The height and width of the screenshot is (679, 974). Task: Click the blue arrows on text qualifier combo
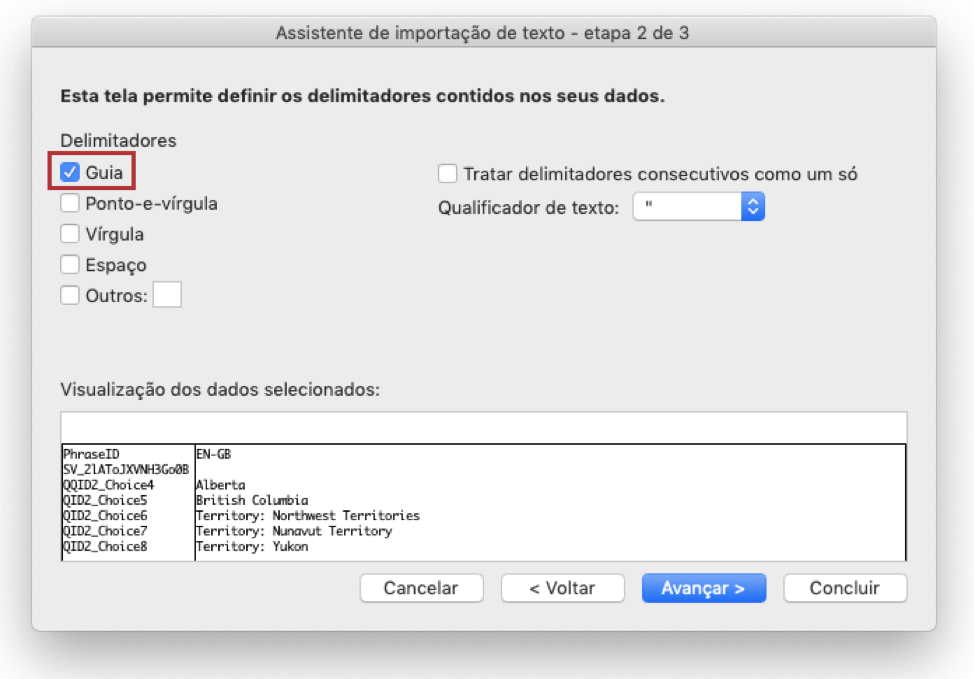753,207
